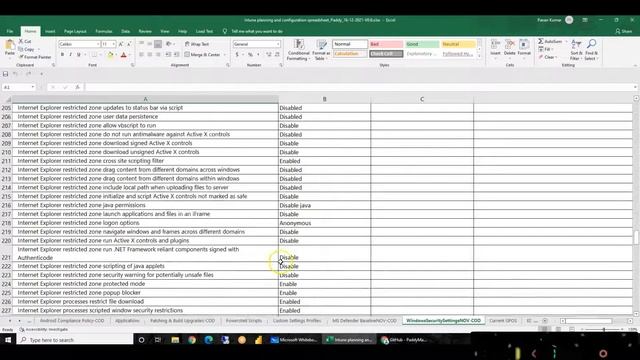Open the Android Compliance Policy sheet tab
640x360 pixels.
72,321
